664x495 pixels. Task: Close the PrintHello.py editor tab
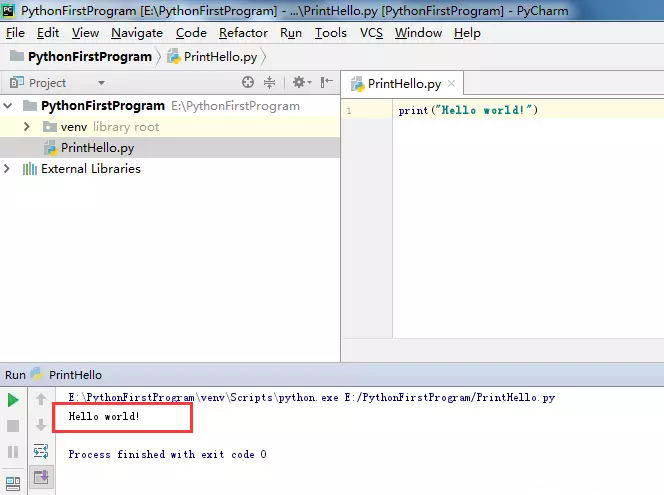pos(451,83)
